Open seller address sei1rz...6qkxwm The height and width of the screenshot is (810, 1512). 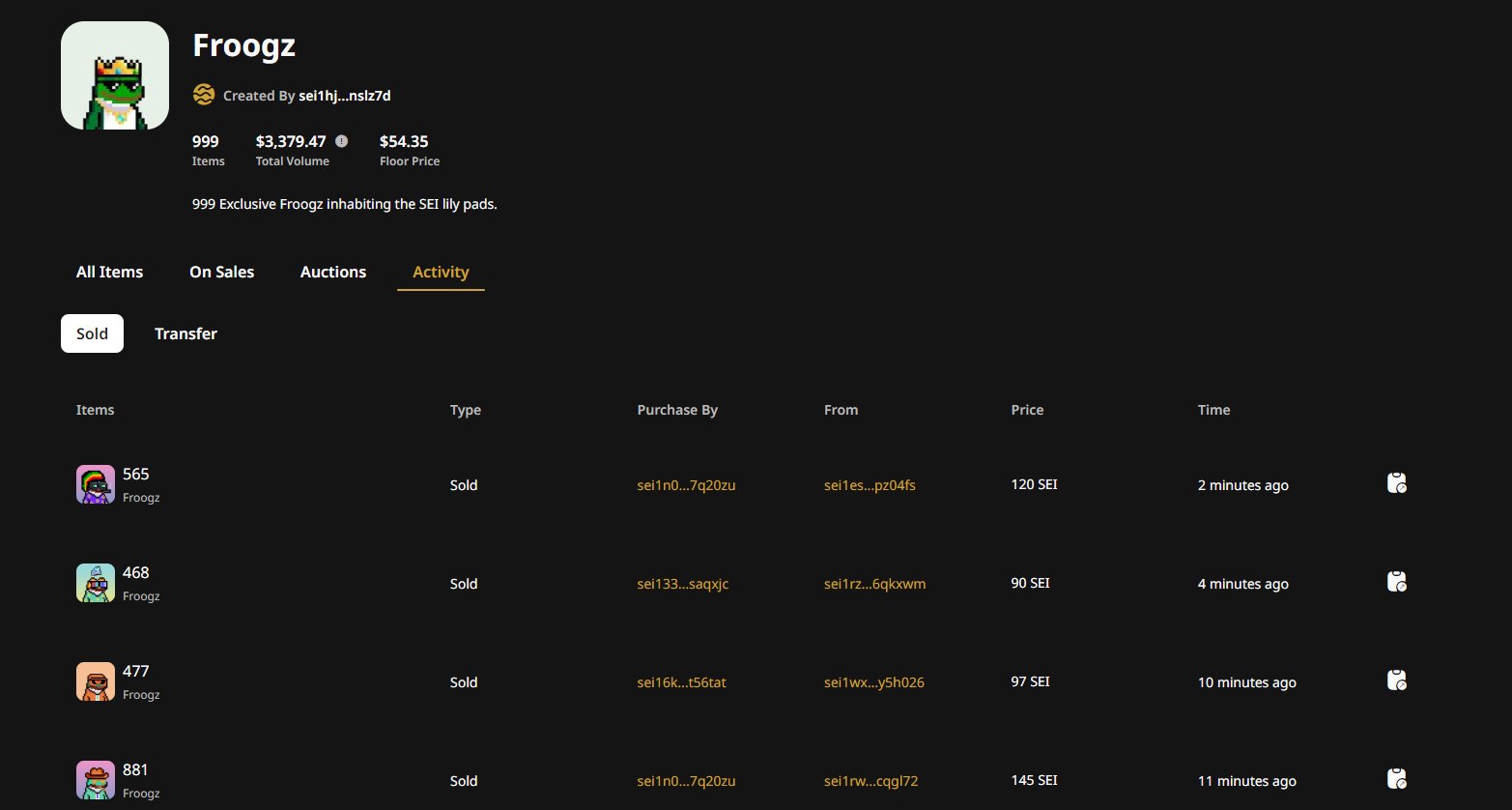coord(874,584)
